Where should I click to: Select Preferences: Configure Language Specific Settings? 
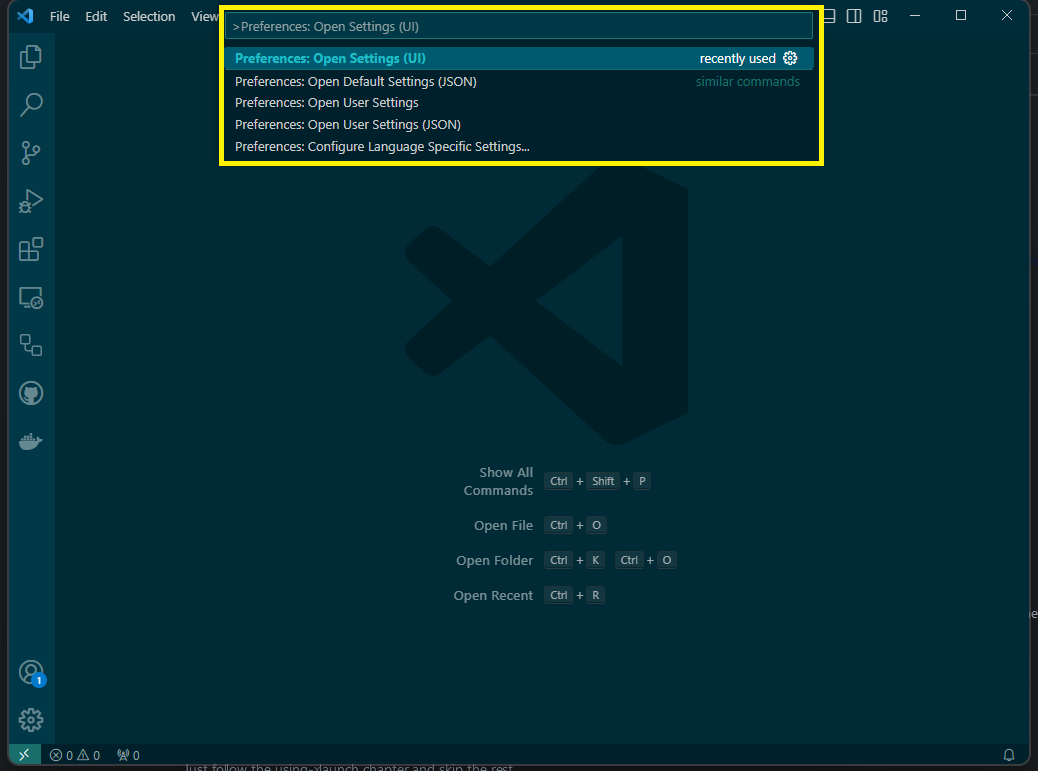coord(382,147)
